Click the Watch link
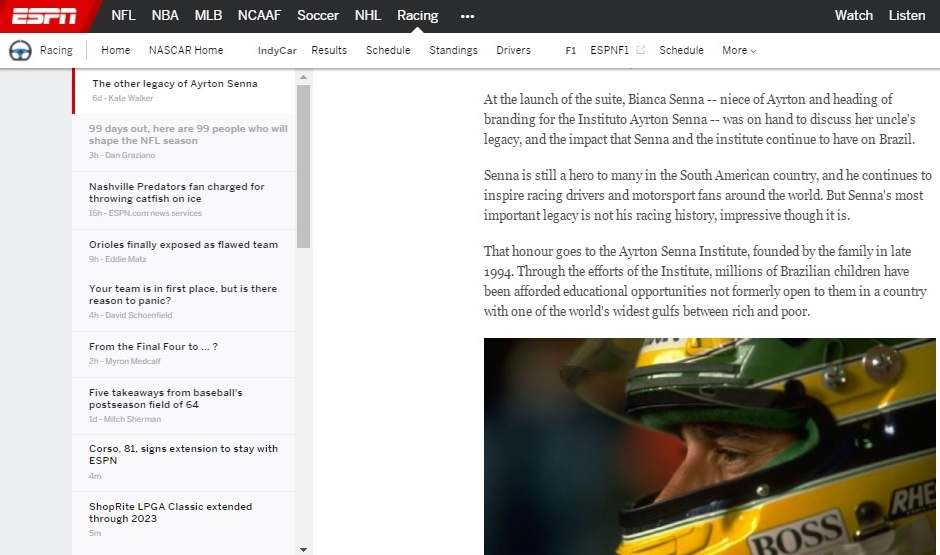Screen dimensions: 940x555 (x=853, y=15)
